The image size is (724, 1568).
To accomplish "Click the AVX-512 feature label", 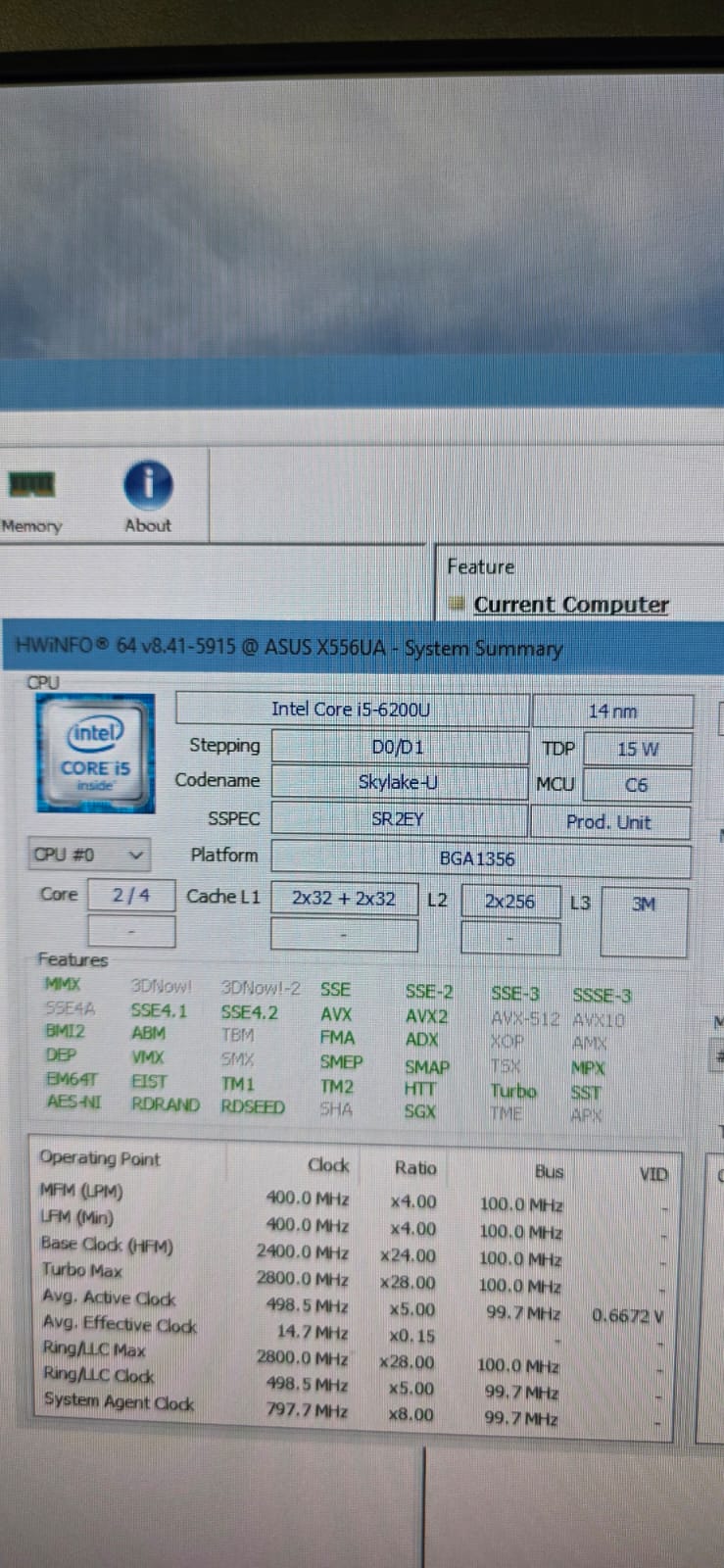I will click(525, 1019).
